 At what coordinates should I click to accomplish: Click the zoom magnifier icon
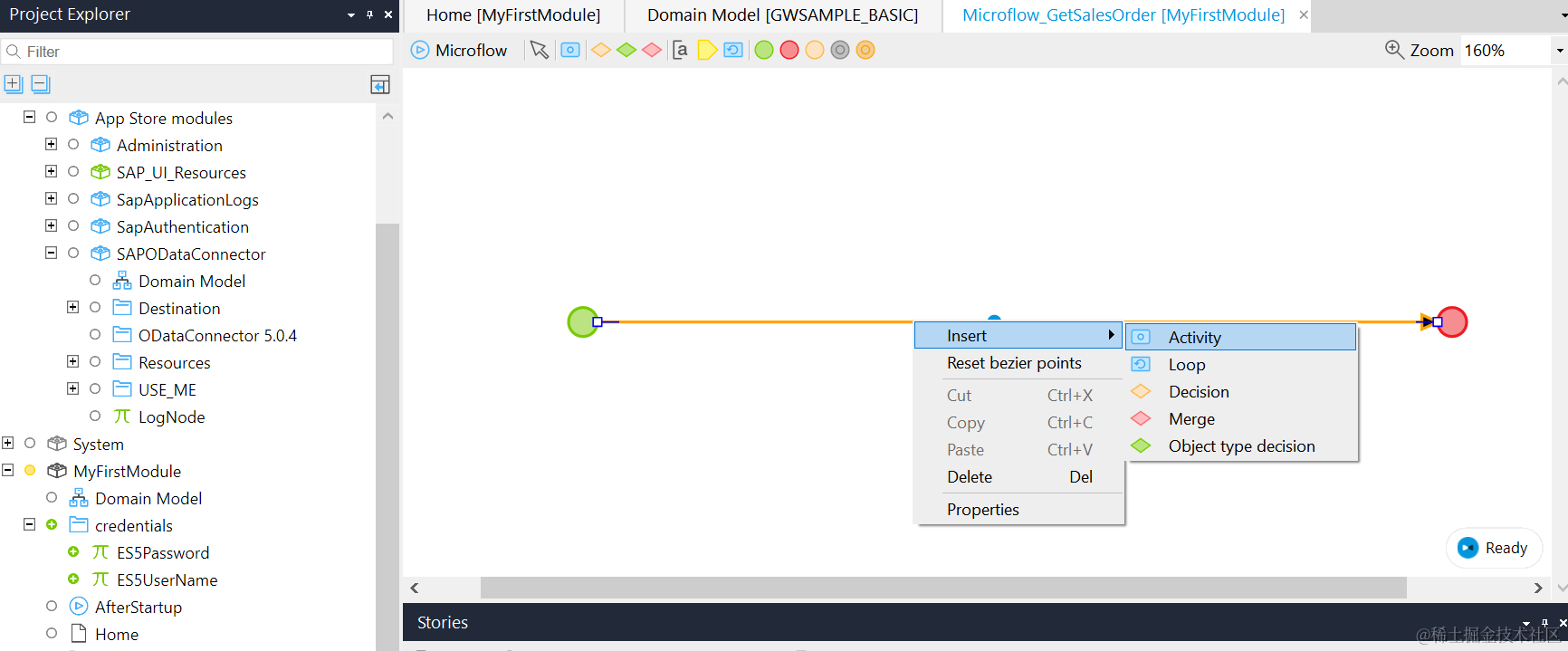1394,50
